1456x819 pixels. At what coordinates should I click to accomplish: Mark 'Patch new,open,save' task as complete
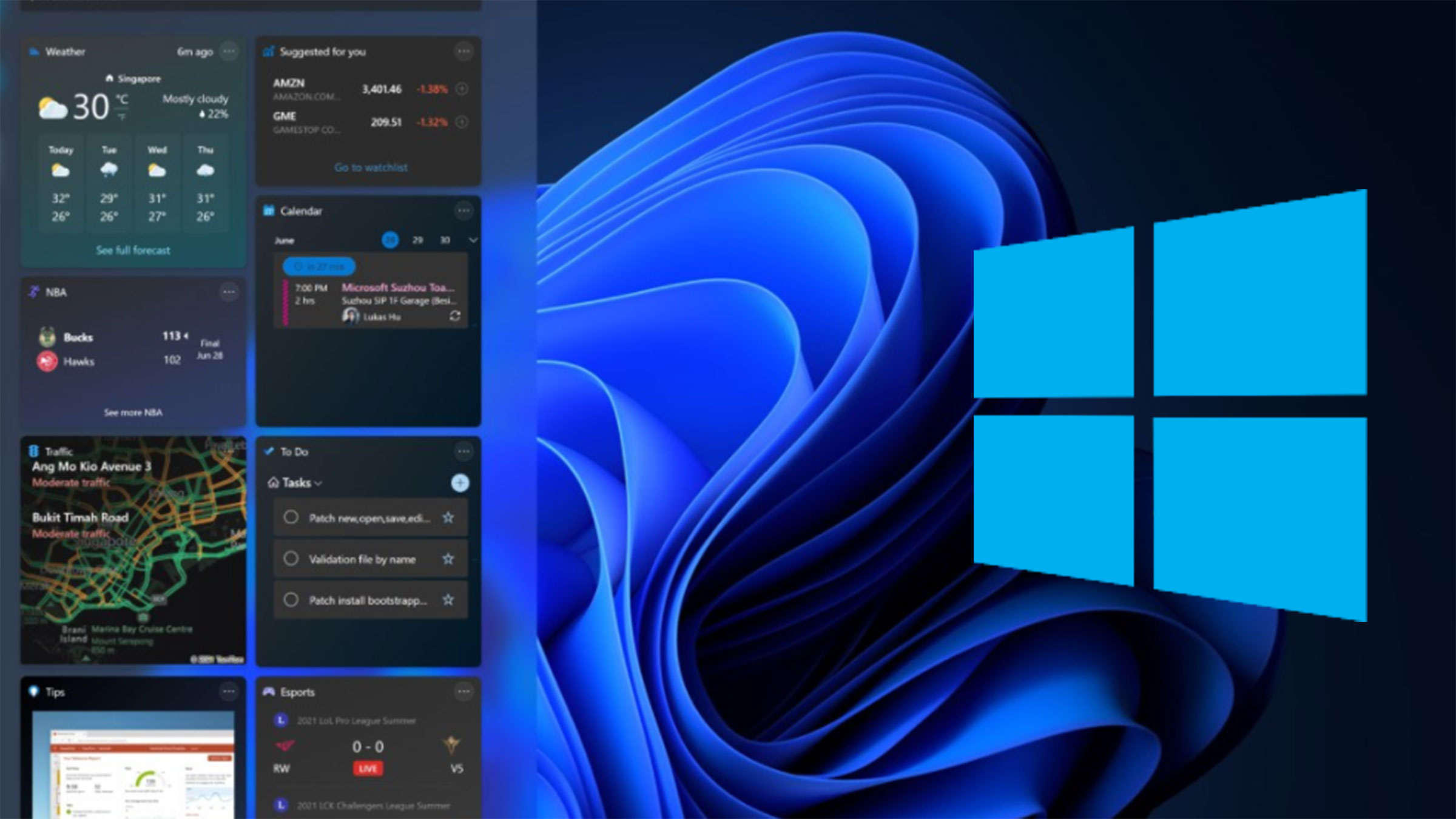pos(291,518)
